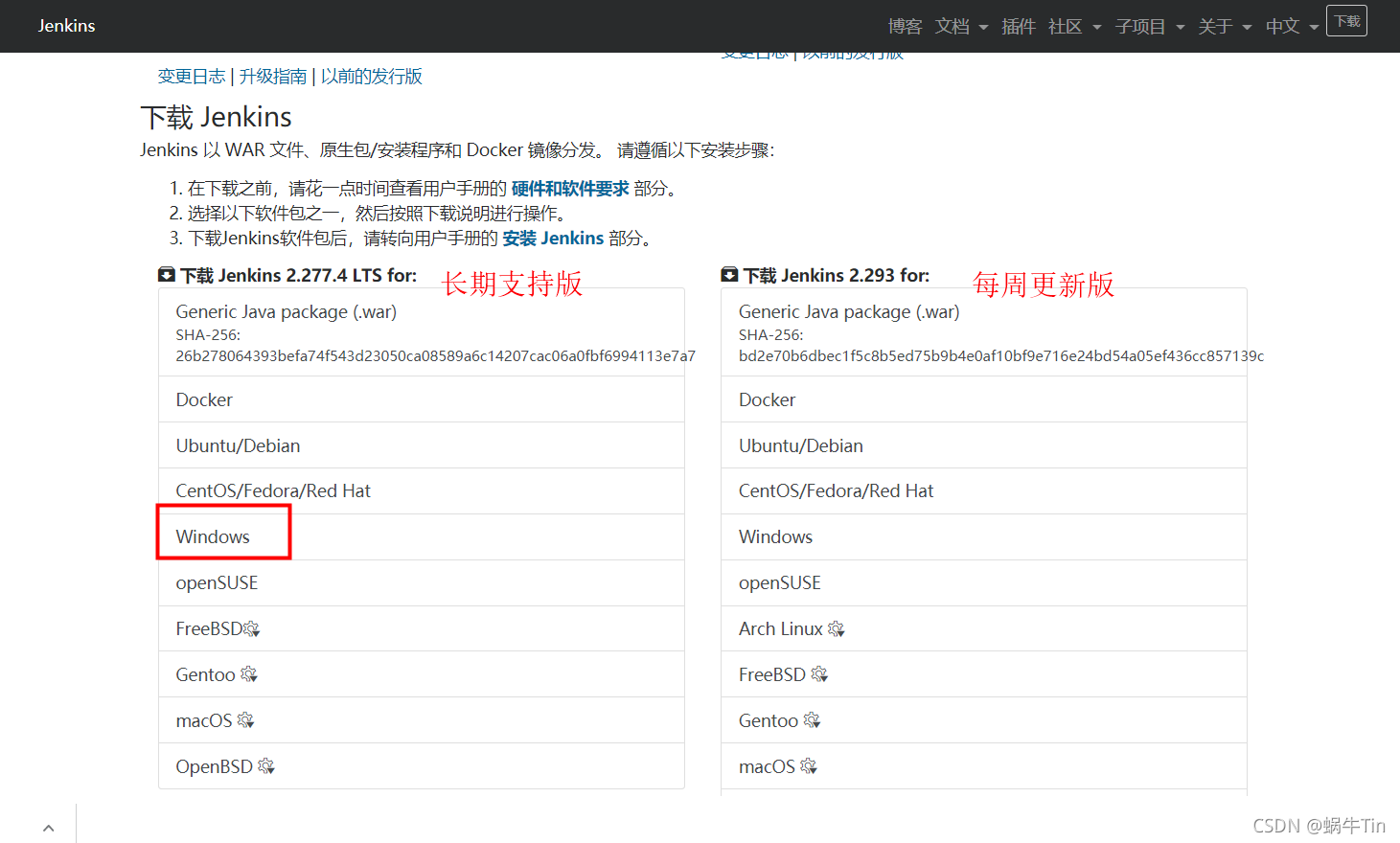Expand the 社区 dropdown menu
This screenshot has height=843, width=1400.
(x=1074, y=26)
